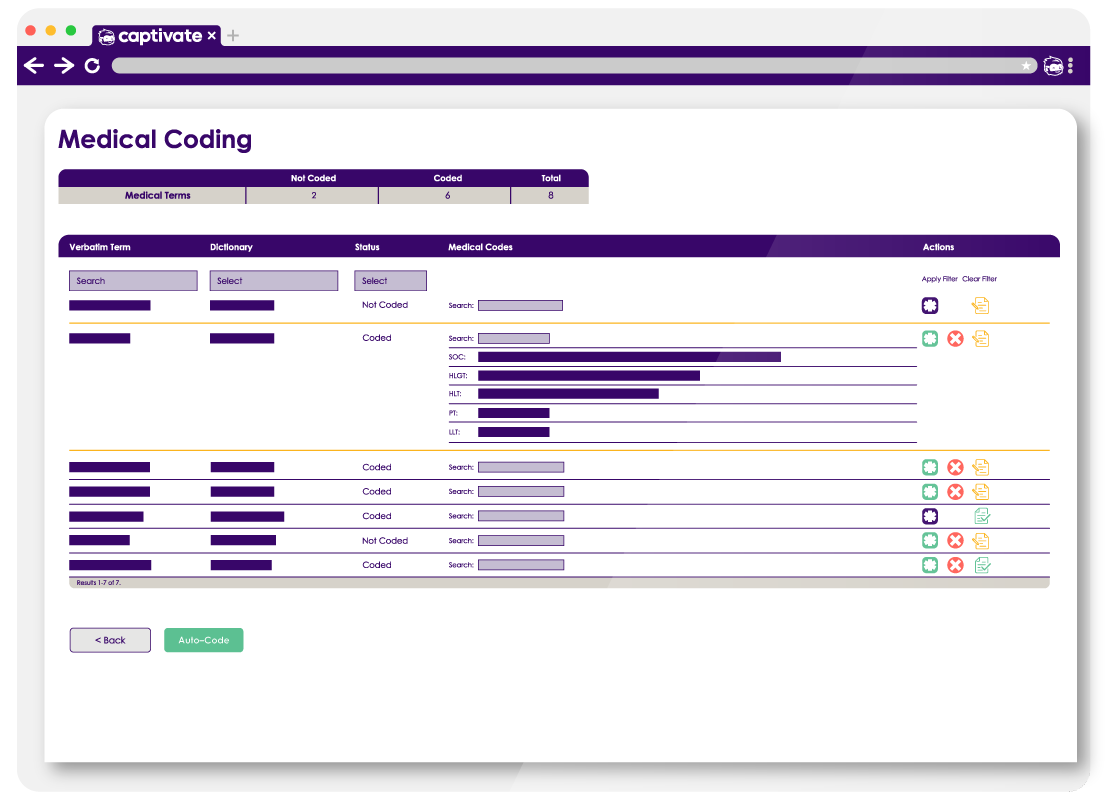Open a new tab with the plus button
The image size is (1107, 800).
pos(233,36)
